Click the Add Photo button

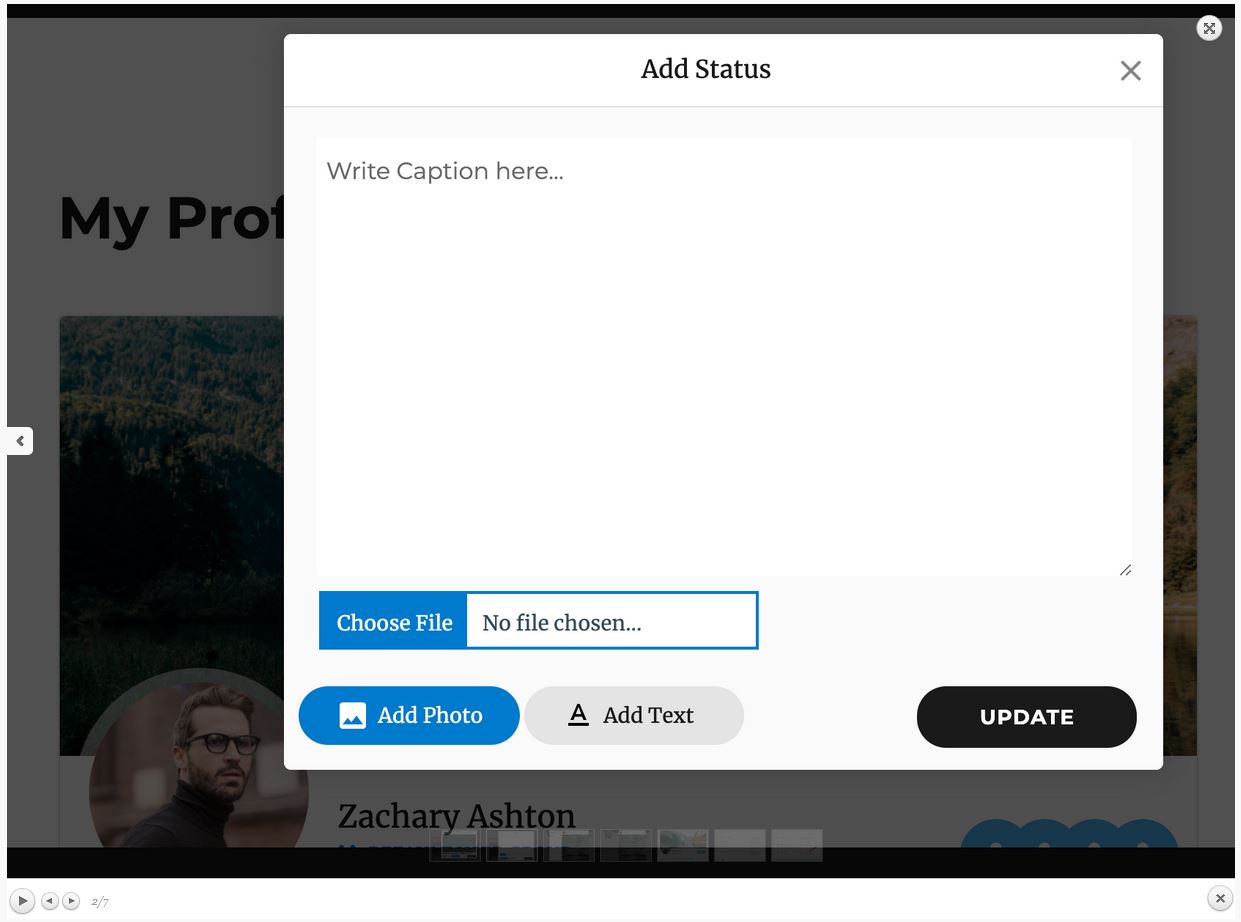409,715
